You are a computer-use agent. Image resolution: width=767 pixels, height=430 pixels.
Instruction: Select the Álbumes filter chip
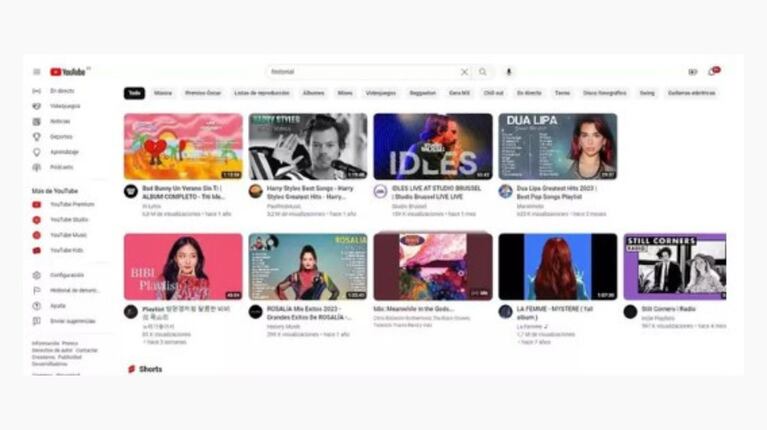[314, 93]
